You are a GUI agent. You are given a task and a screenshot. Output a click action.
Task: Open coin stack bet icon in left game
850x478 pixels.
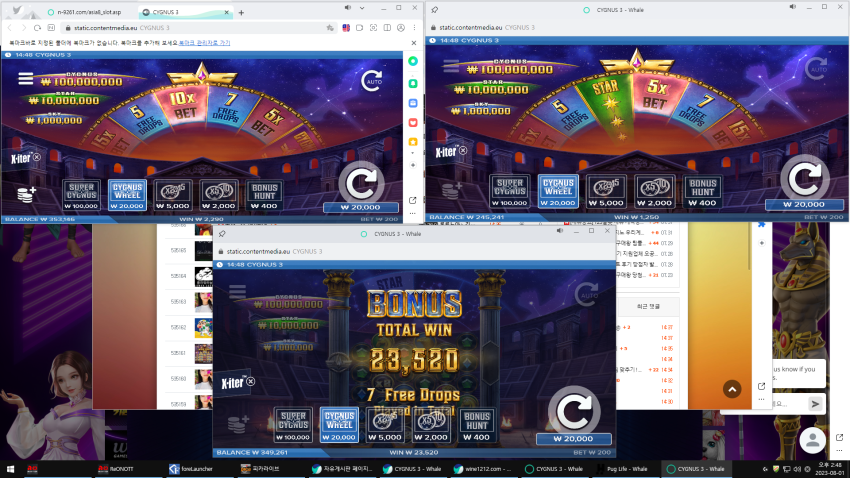click(26, 194)
